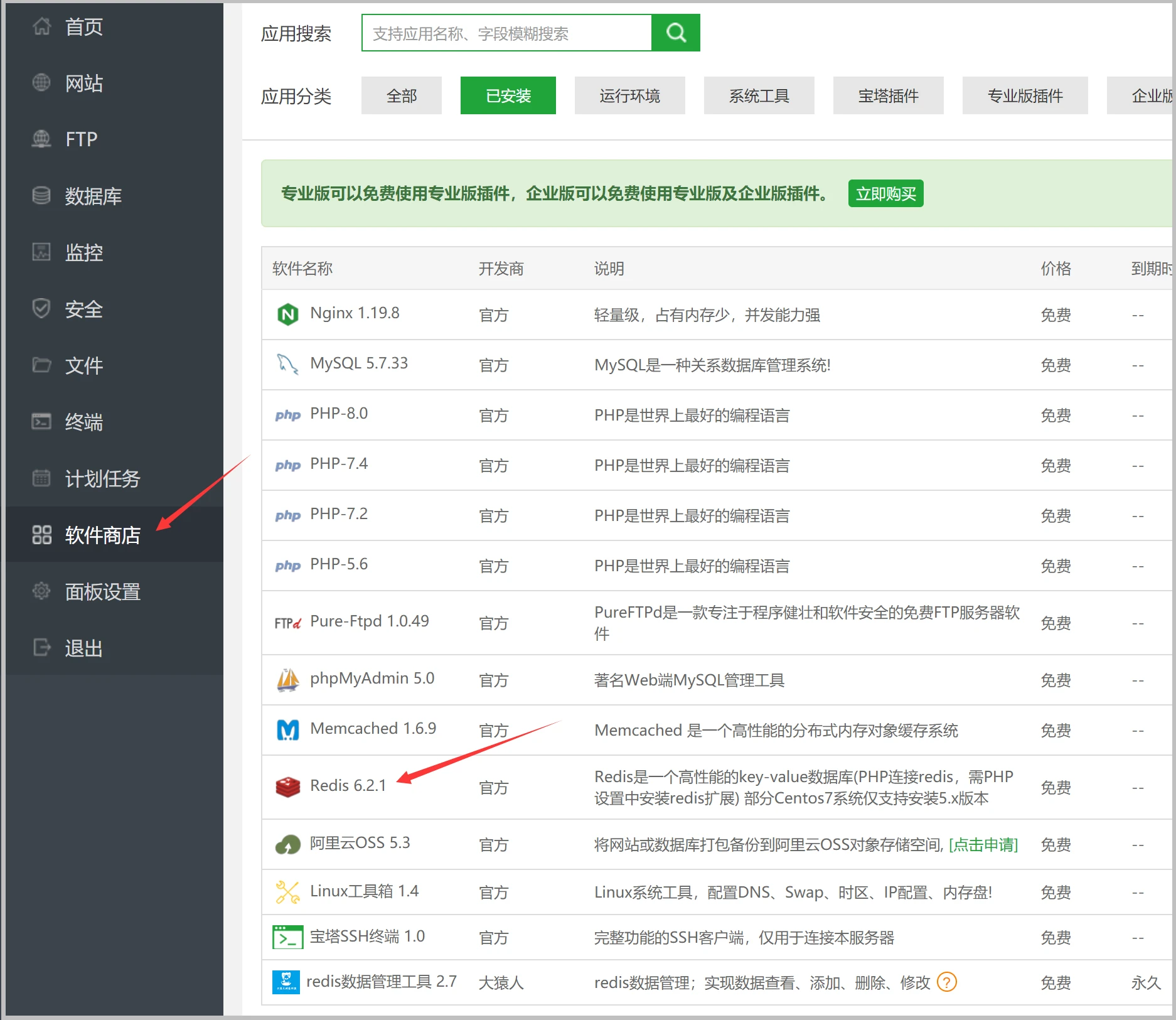Select the Linux工具箱 wrench icon
Image resolution: width=1176 pixels, height=1020 pixels.
(287, 891)
